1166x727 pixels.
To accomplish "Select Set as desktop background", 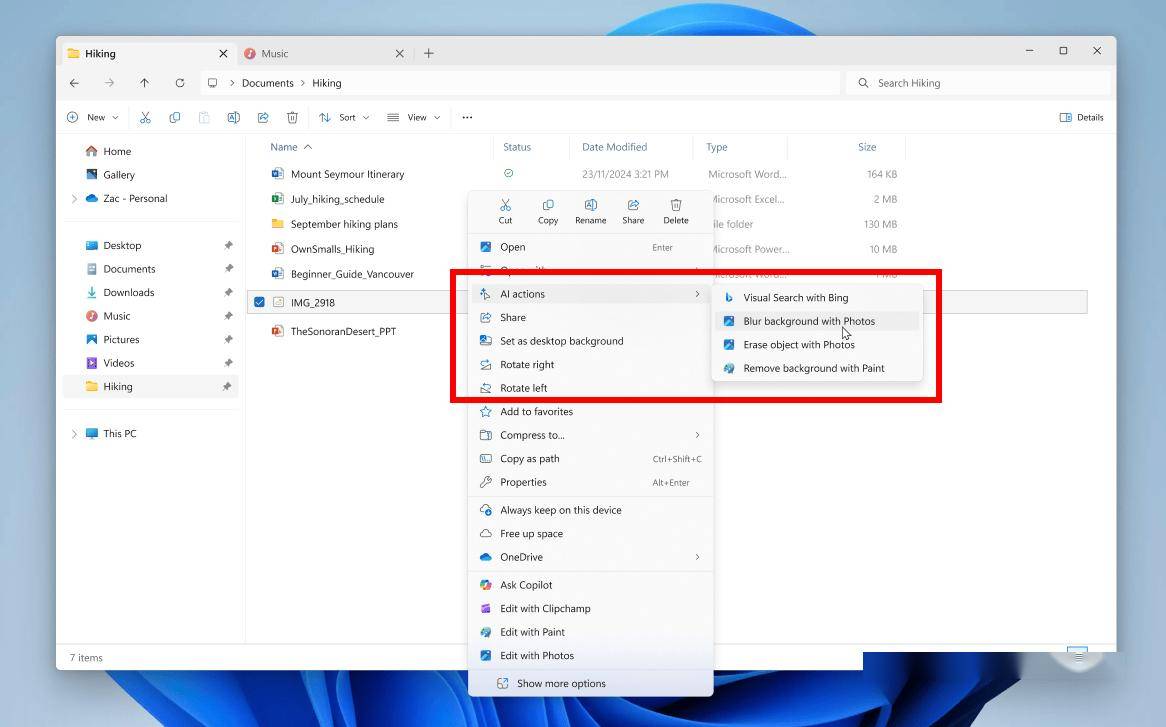I will tap(590, 341).
